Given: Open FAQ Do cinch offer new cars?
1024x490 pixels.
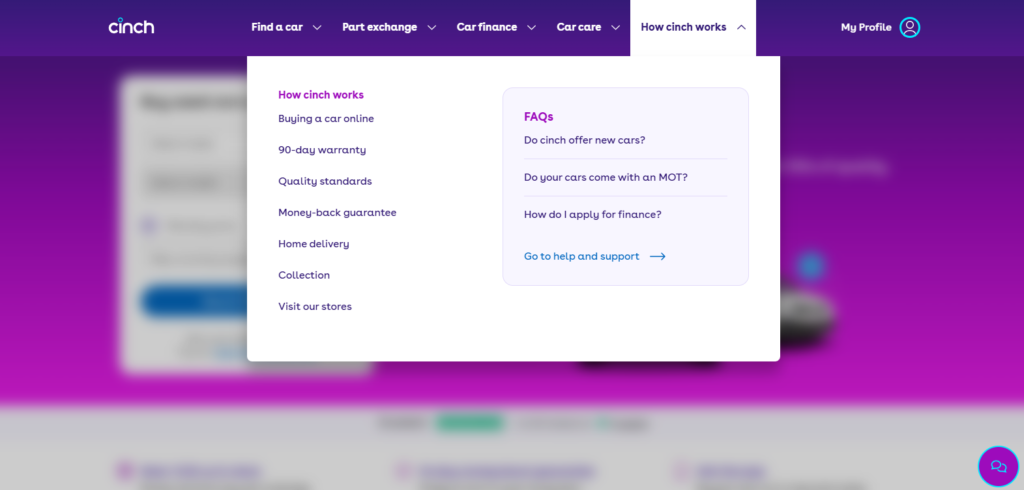Looking at the screenshot, I should point(584,140).
